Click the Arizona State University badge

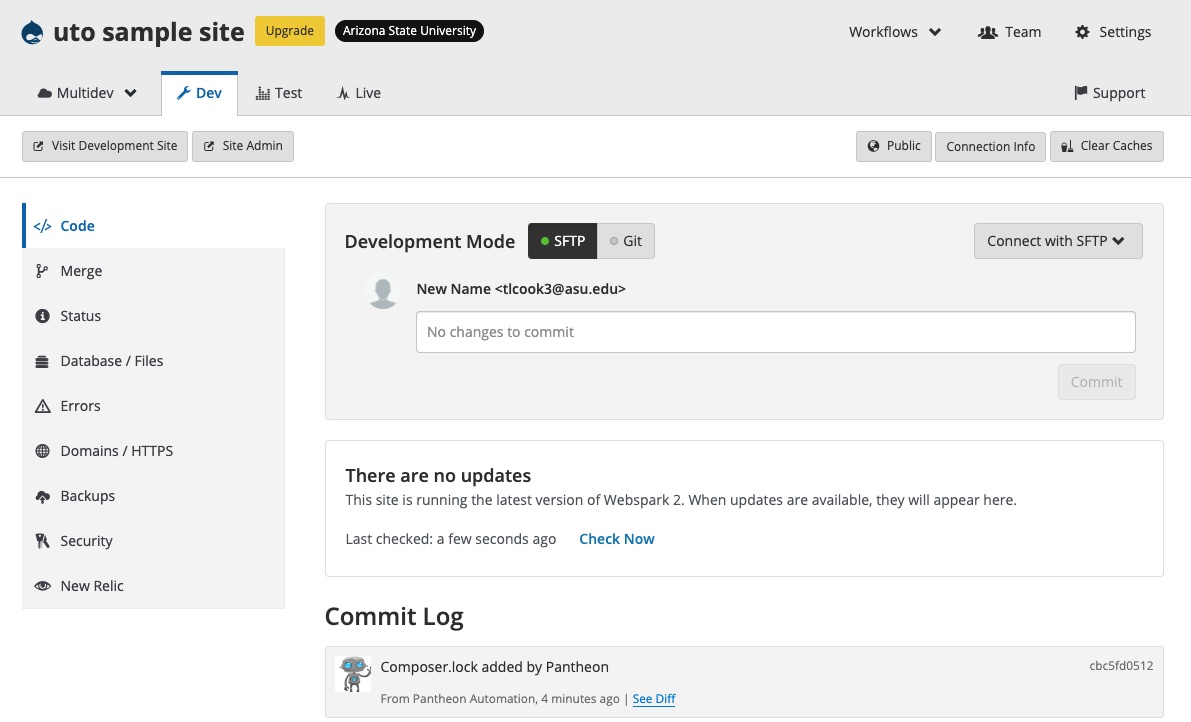click(409, 31)
